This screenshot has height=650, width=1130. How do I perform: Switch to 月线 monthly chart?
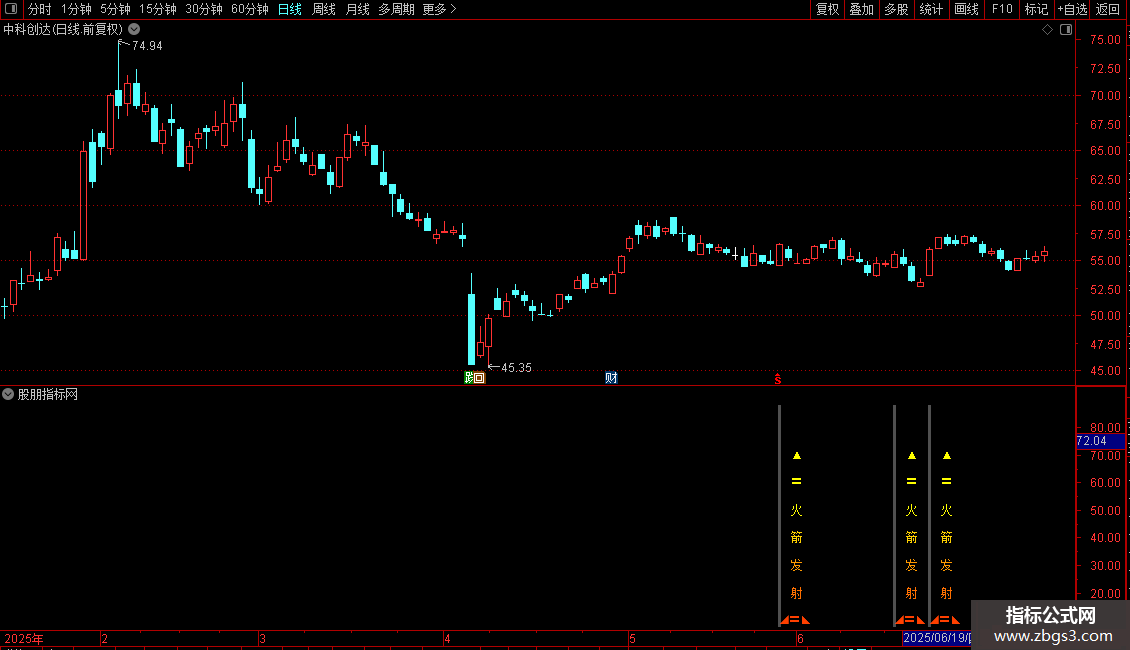[x=357, y=9]
